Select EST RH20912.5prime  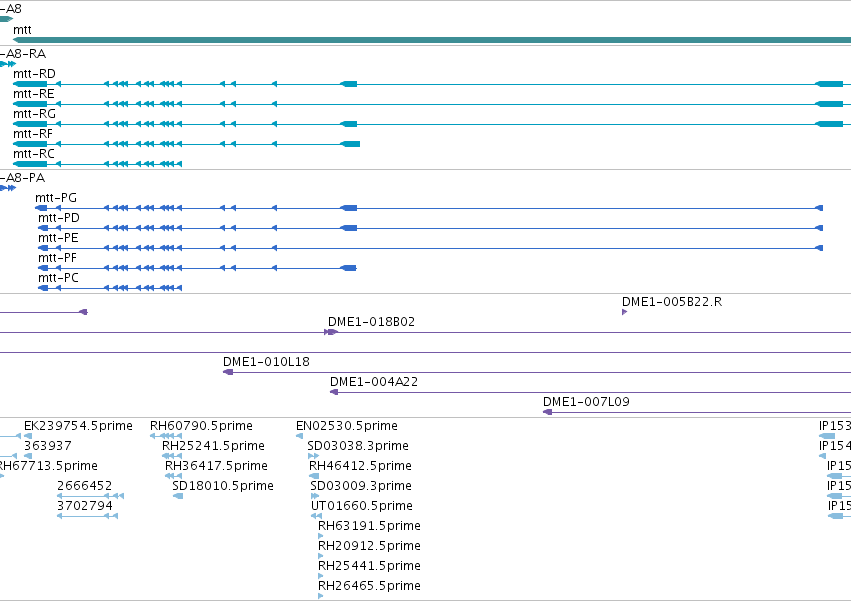(370, 547)
